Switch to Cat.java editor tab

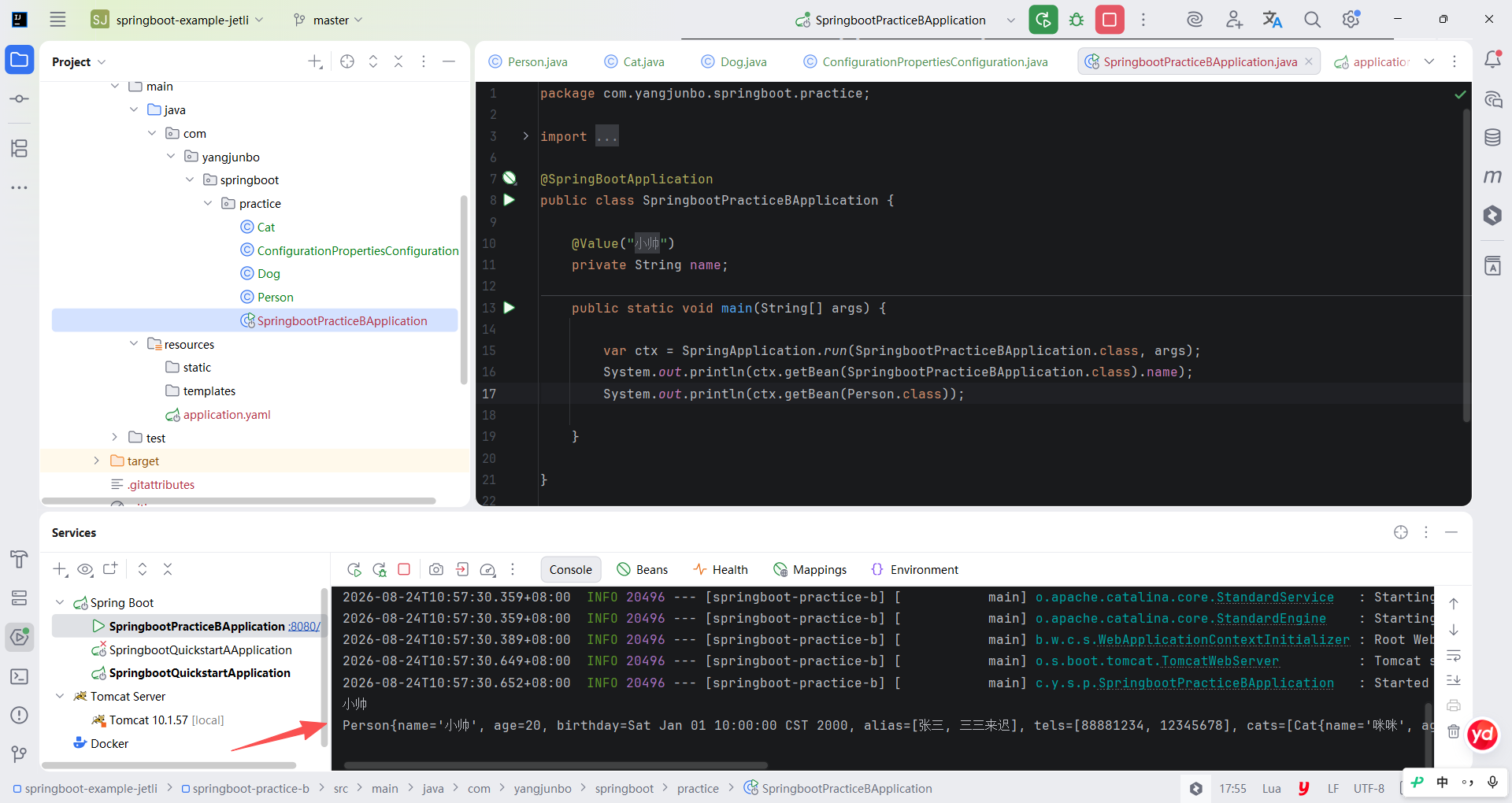[634, 61]
